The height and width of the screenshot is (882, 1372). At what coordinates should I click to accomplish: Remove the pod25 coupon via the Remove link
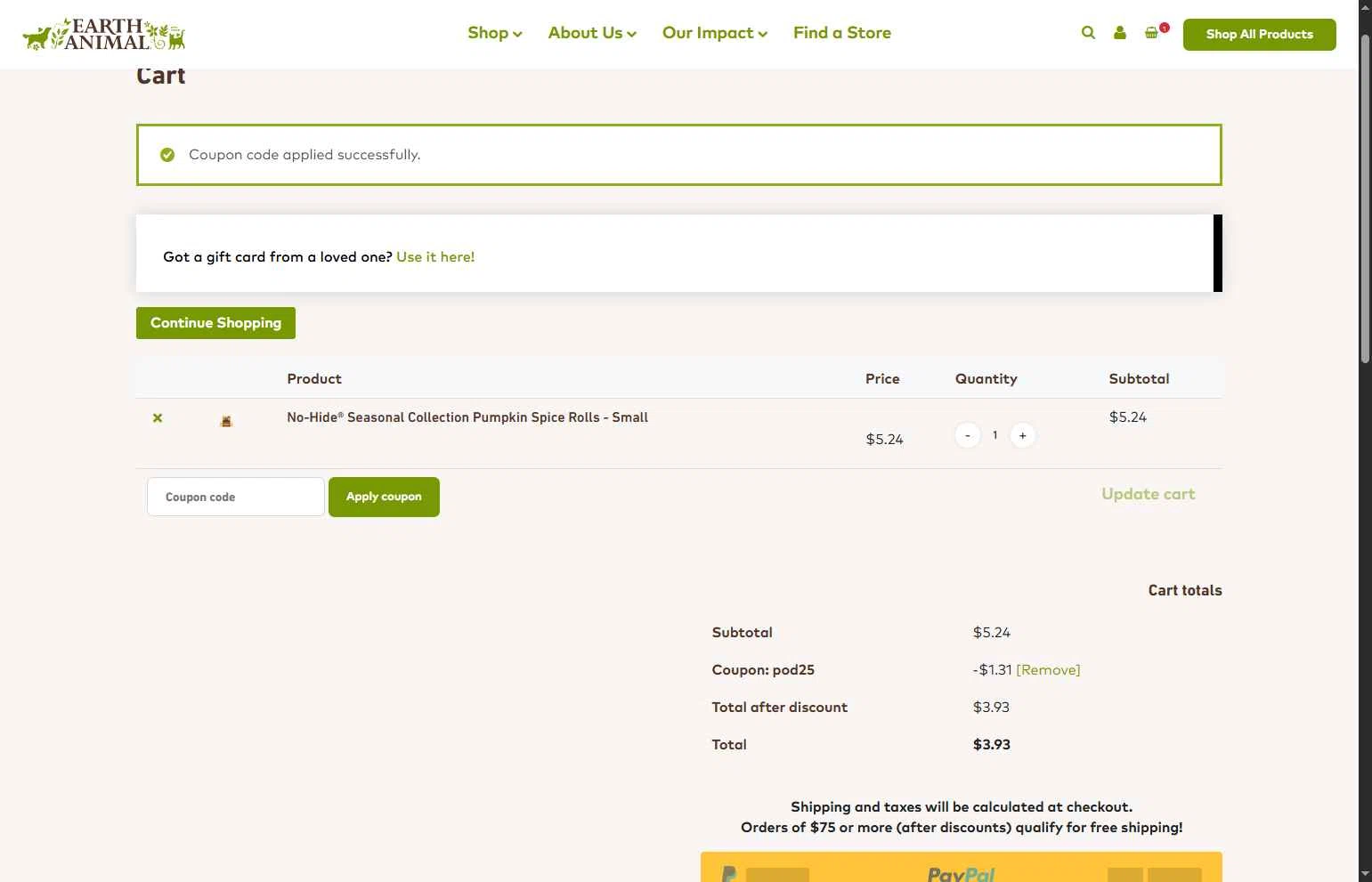(1048, 670)
